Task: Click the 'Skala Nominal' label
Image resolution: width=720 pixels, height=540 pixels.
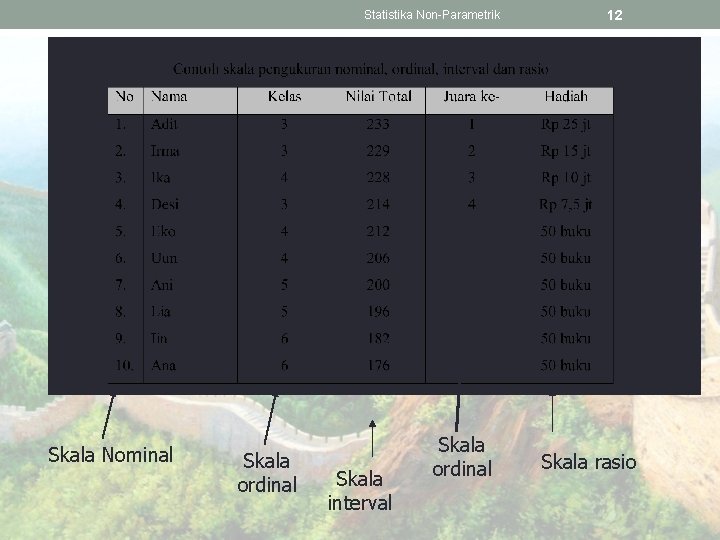Action: [110, 455]
